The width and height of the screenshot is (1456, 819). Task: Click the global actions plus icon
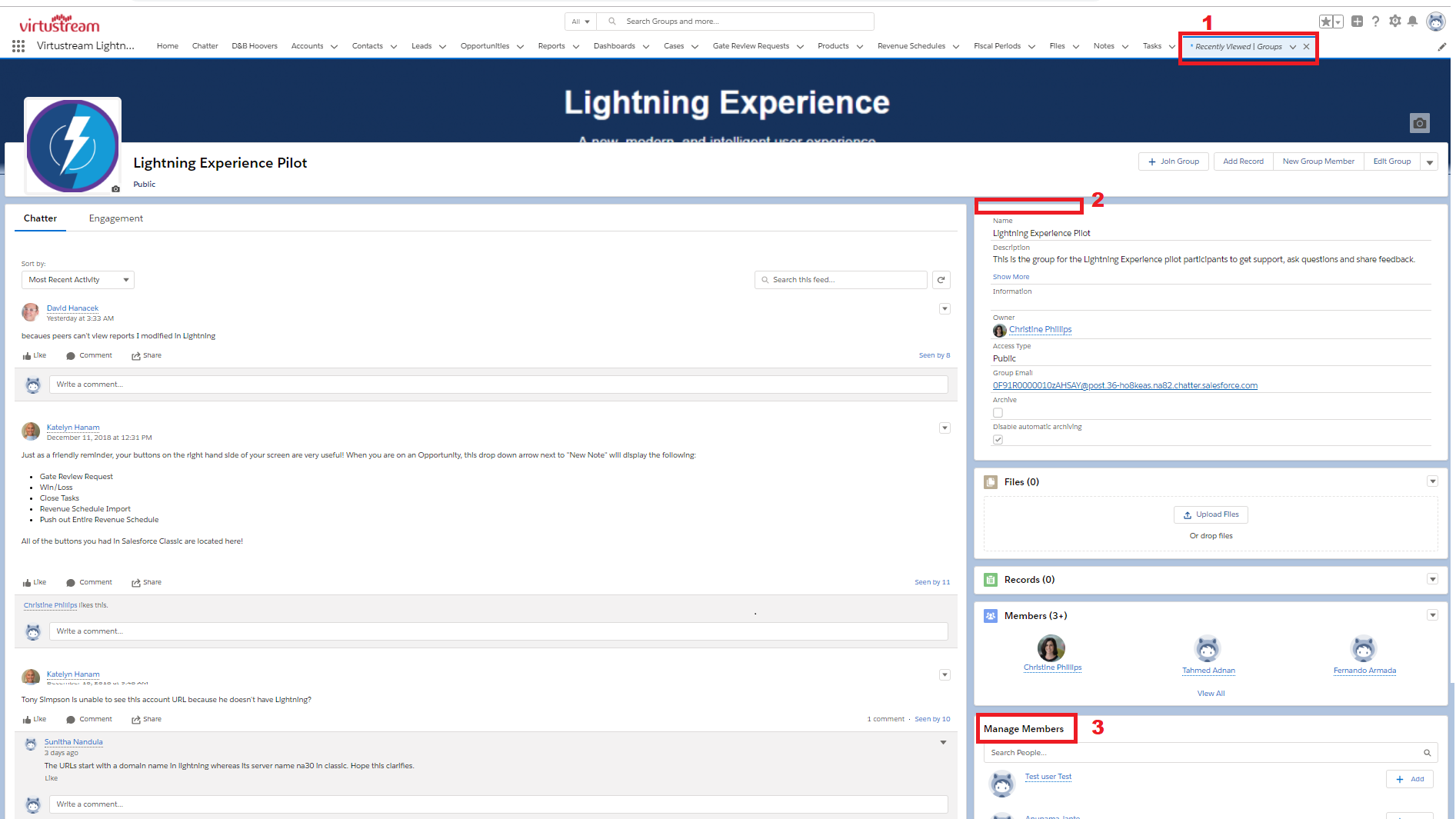tap(1357, 22)
